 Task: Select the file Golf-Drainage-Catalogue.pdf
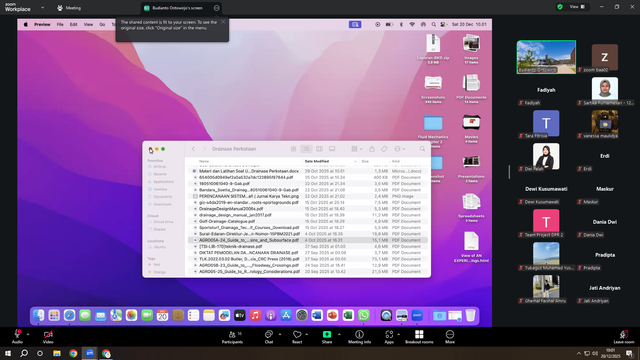click(227, 221)
